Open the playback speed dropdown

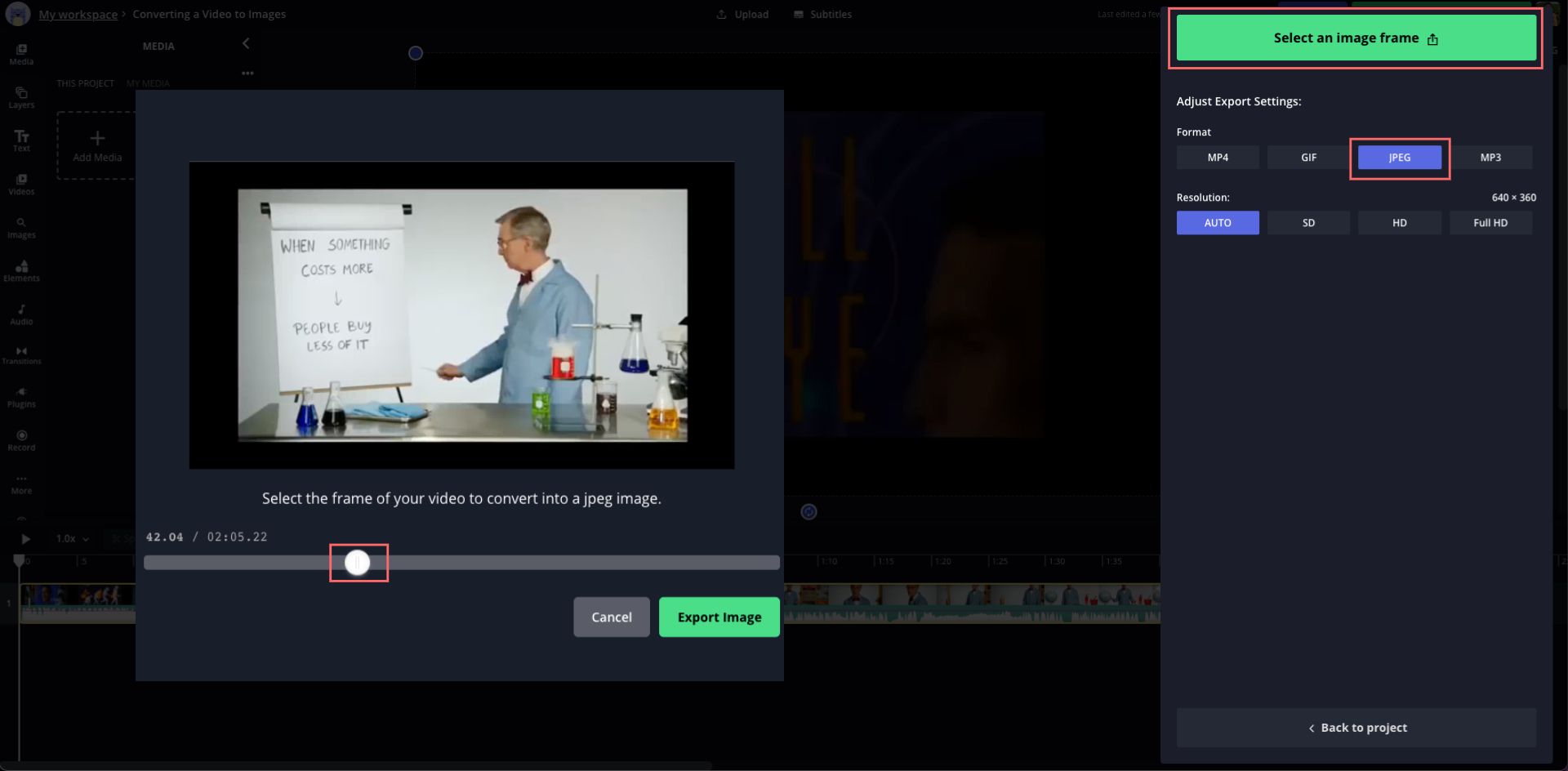[x=70, y=538]
